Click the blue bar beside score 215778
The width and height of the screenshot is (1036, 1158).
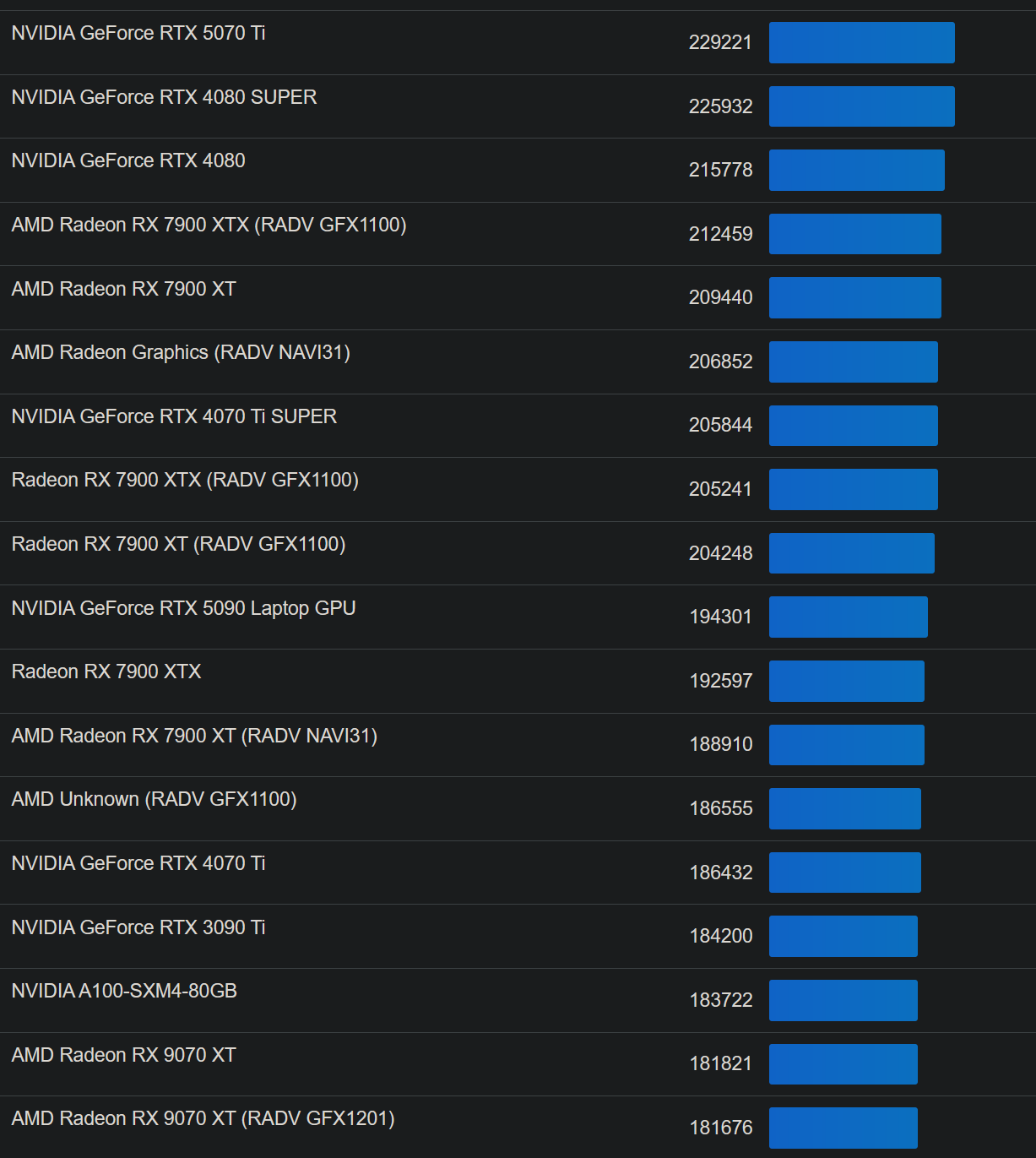(857, 170)
